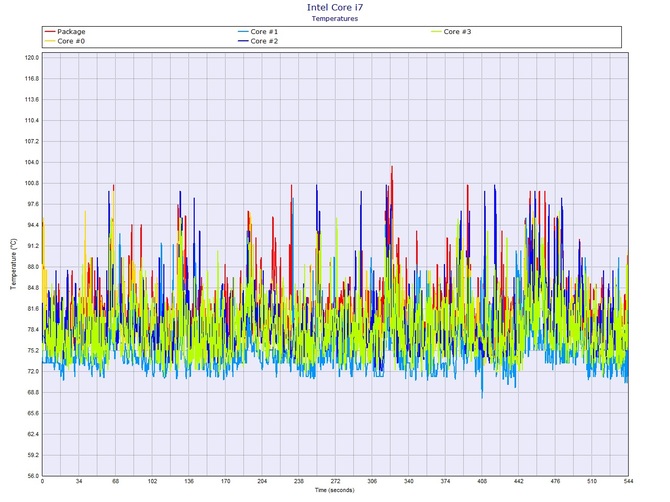670x502 pixels.
Task: Click the 56.0 y-axis value
Action: [x=33, y=476]
